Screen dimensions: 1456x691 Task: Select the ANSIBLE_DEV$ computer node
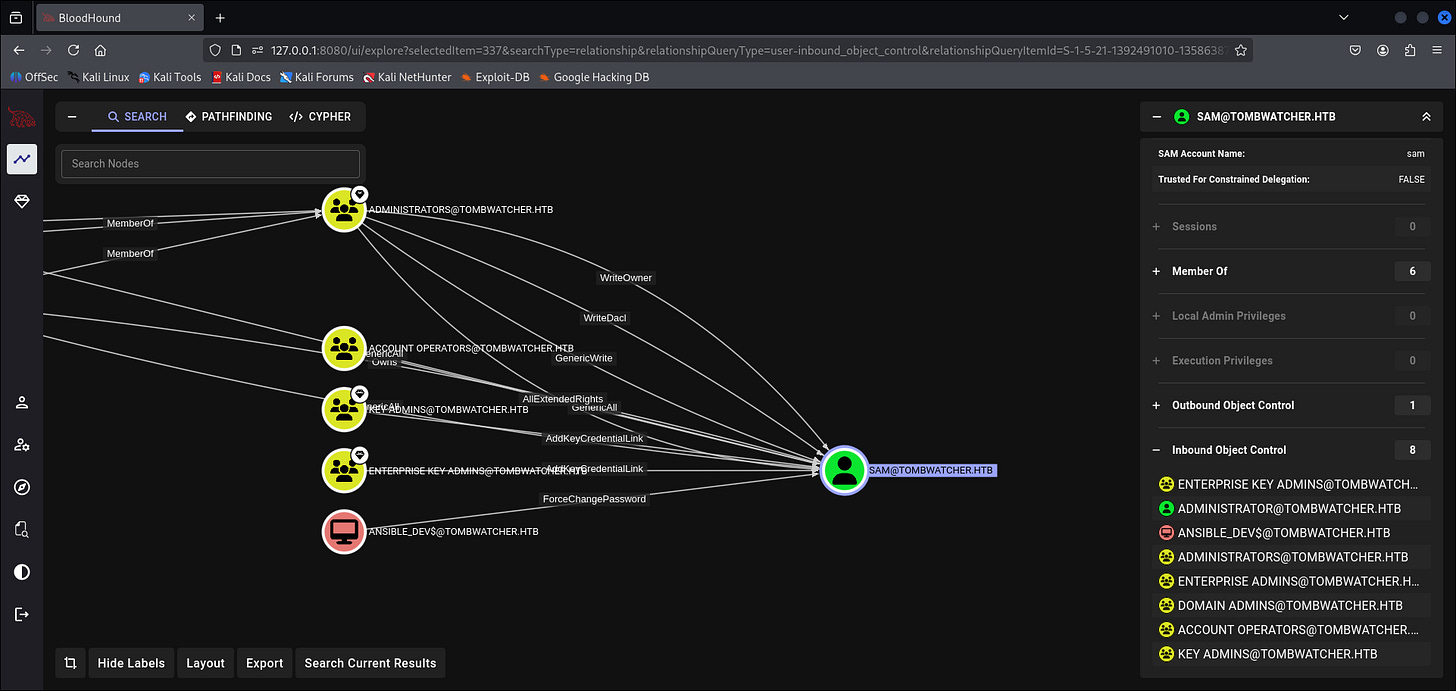(344, 531)
